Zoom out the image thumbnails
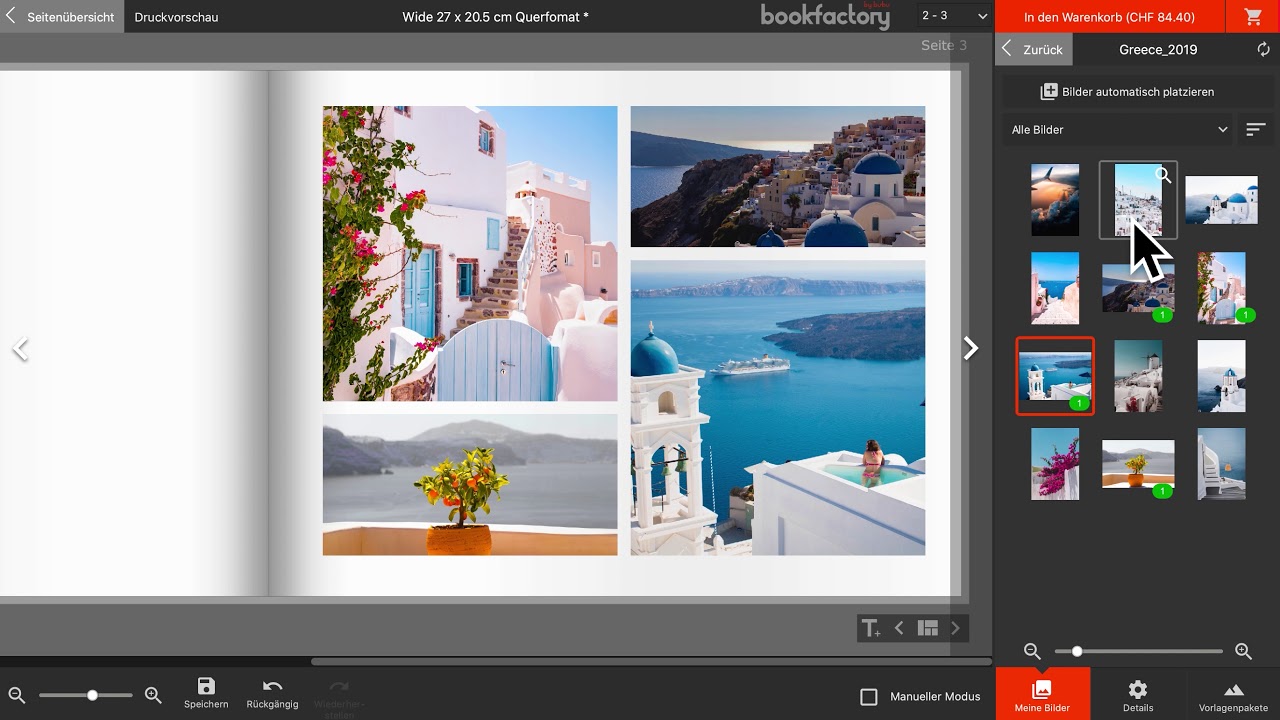 click(1032, 651)
